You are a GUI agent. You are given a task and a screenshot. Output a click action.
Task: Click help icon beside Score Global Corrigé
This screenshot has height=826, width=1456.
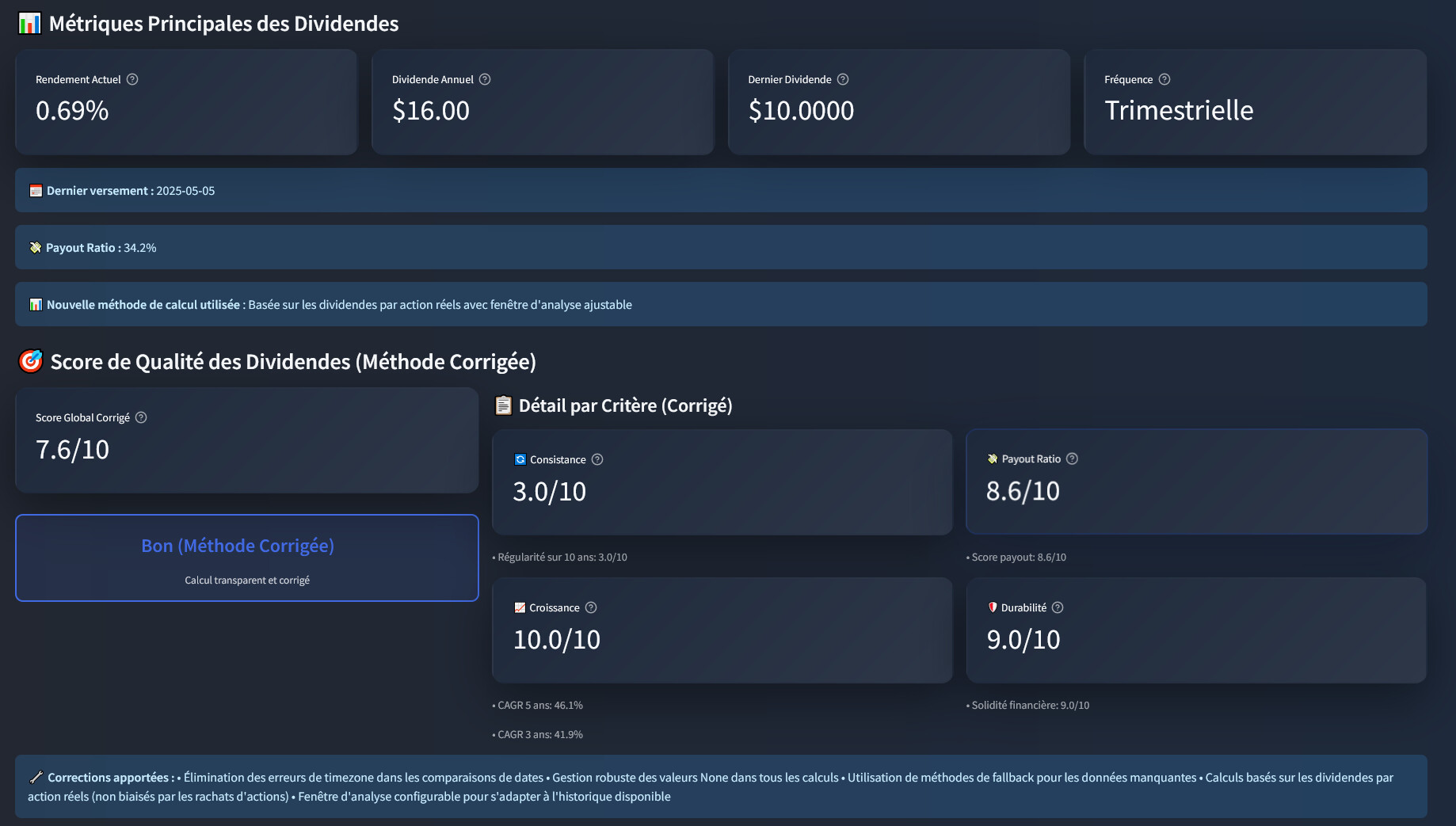coord(141,417)
